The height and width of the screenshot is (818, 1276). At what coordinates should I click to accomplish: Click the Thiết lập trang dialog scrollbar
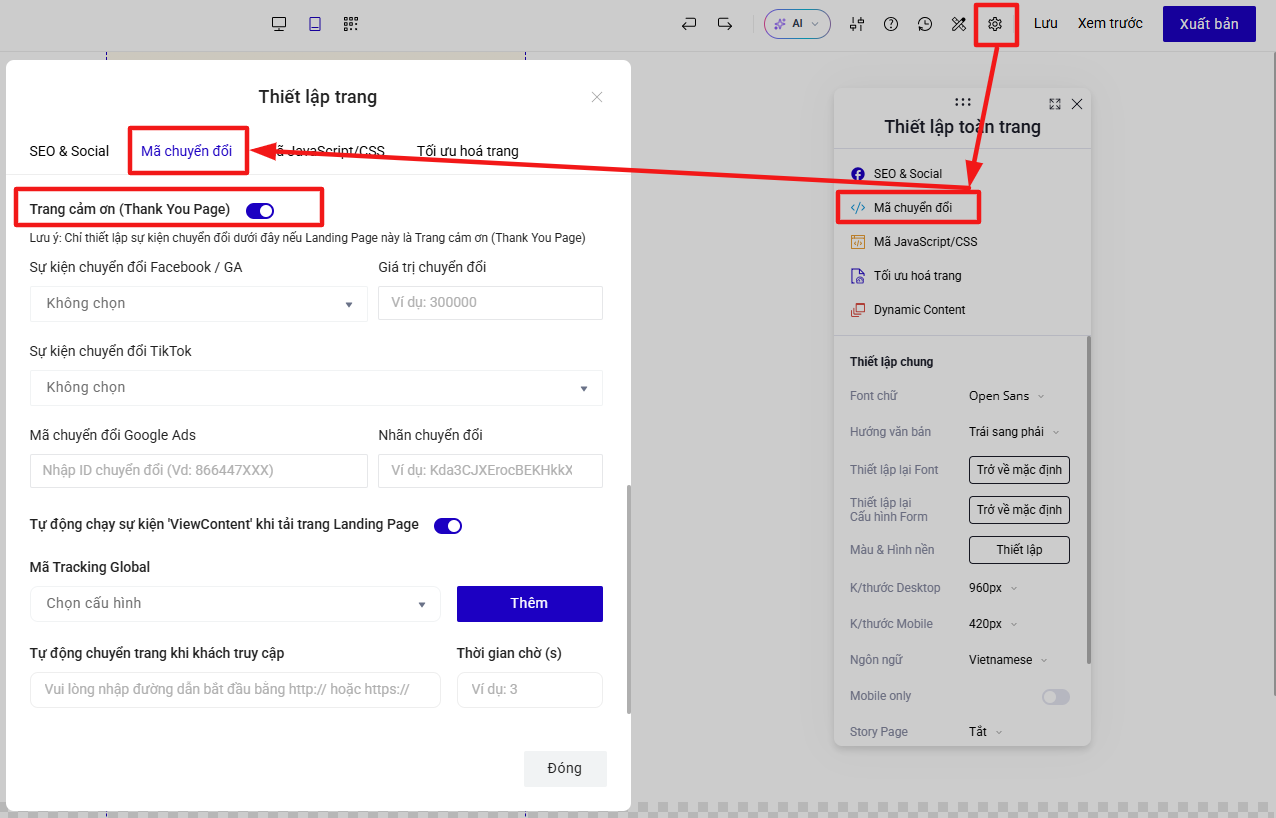pos(629,599)
